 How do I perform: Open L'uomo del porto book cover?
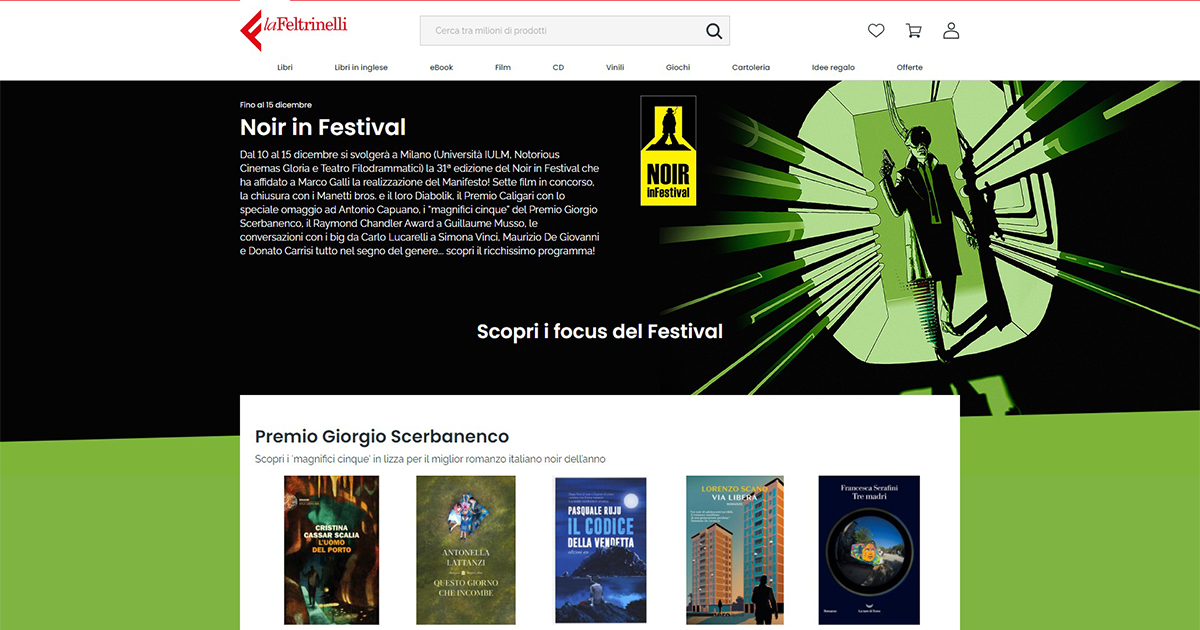pos(332,550)
